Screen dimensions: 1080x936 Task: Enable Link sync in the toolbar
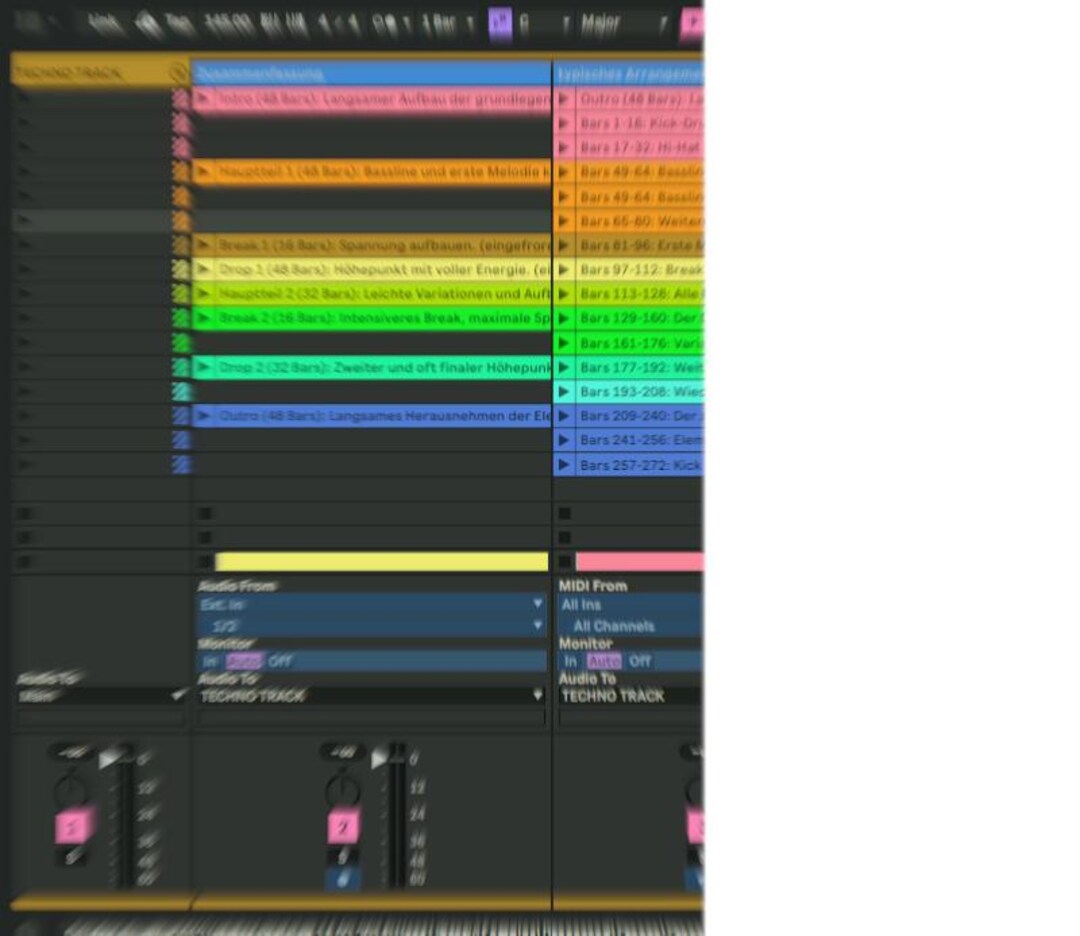(100, 20)
